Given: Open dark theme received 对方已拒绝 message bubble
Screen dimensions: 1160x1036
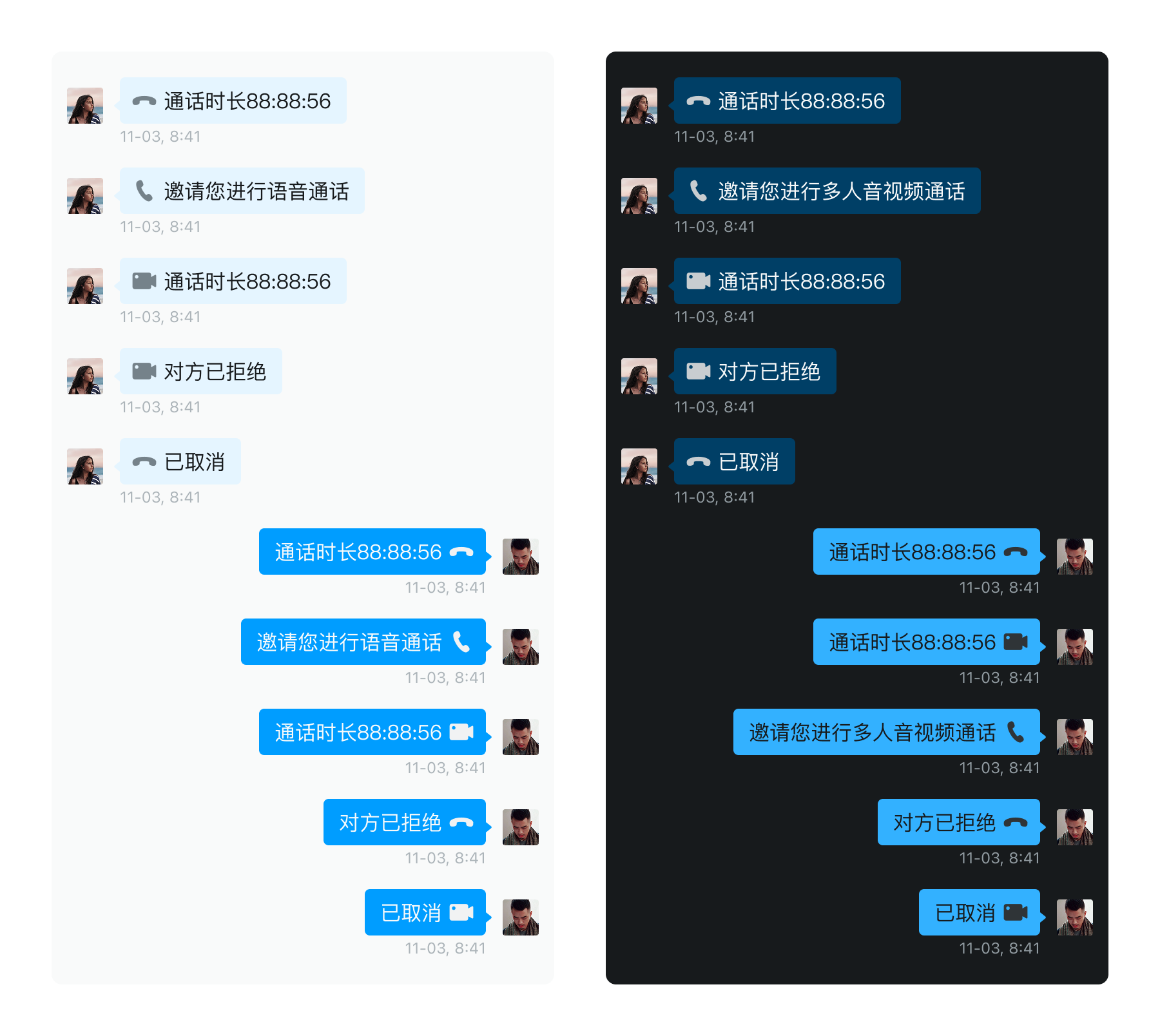Looking at the screenshot, I should click(x=755, y=371).
